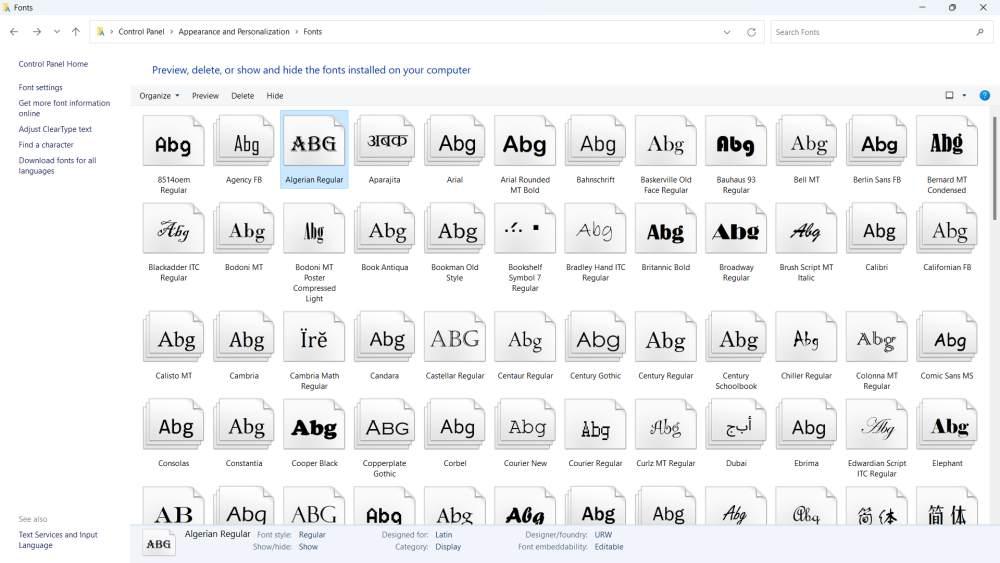Viewport: 1000px width, 563px height.
Task: Open the recent locations dropdown
Action: 57,32
